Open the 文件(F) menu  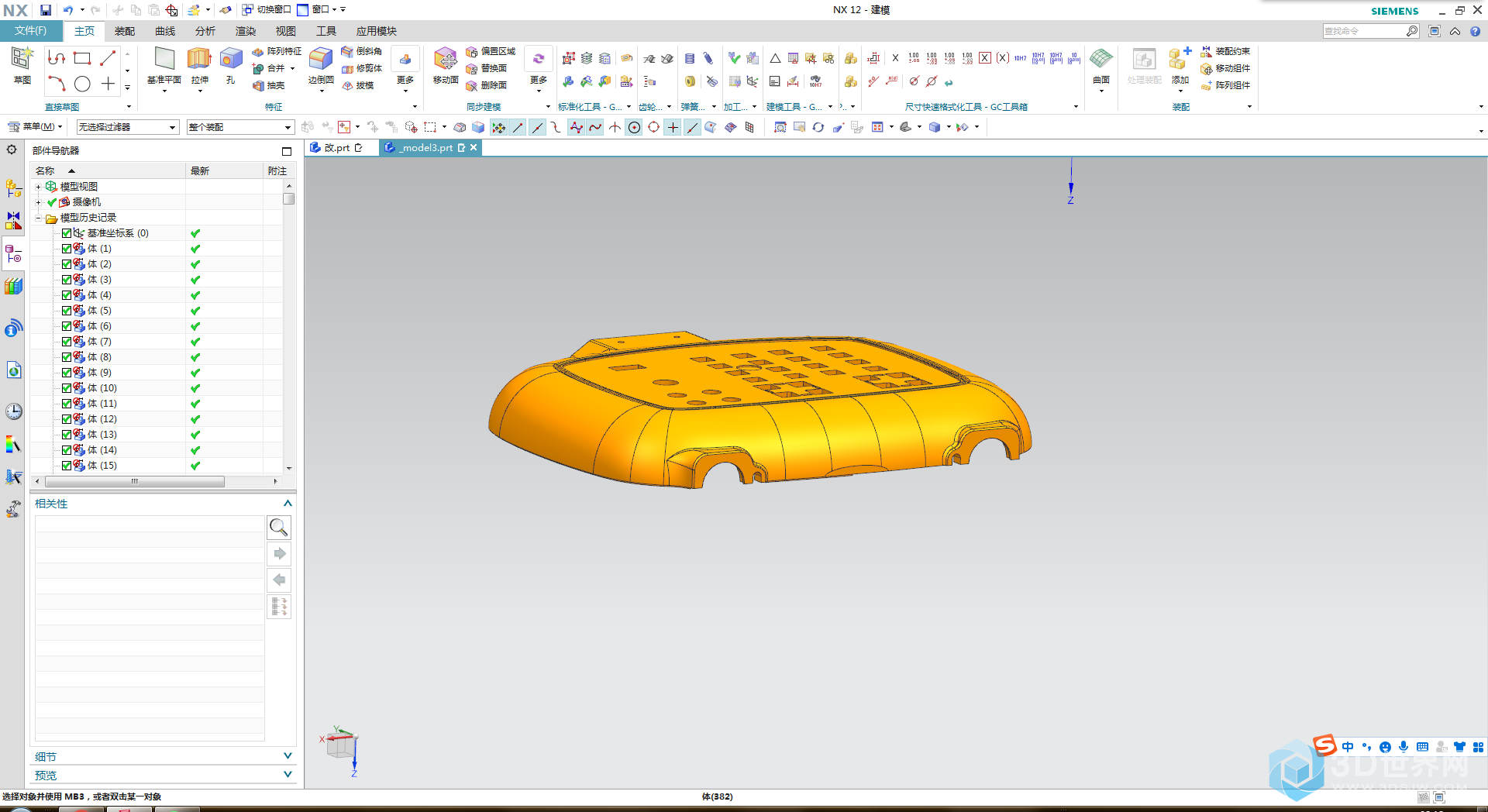(31, 31)
